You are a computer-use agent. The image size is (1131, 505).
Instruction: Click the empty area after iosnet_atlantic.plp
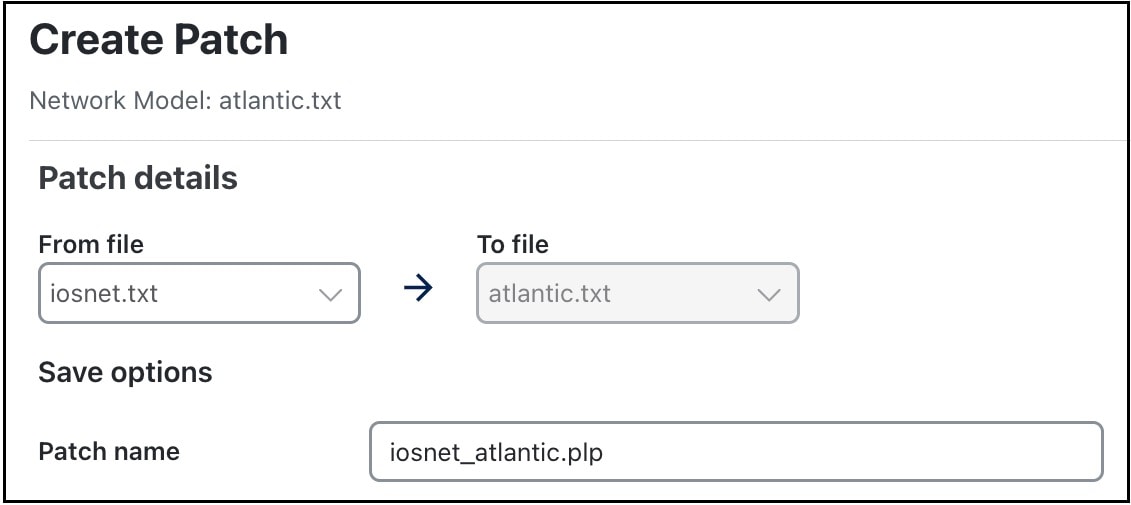(x=851, y=452)
